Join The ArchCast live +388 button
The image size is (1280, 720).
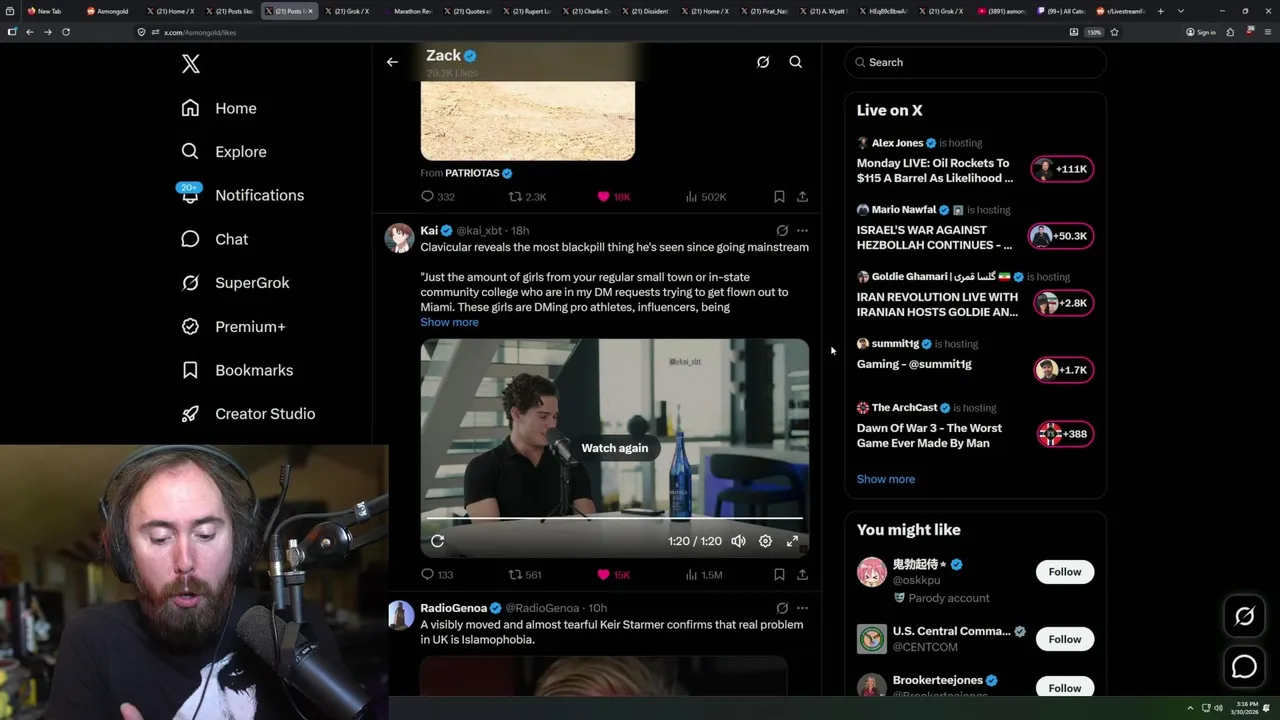click(x=1065, y=434)
